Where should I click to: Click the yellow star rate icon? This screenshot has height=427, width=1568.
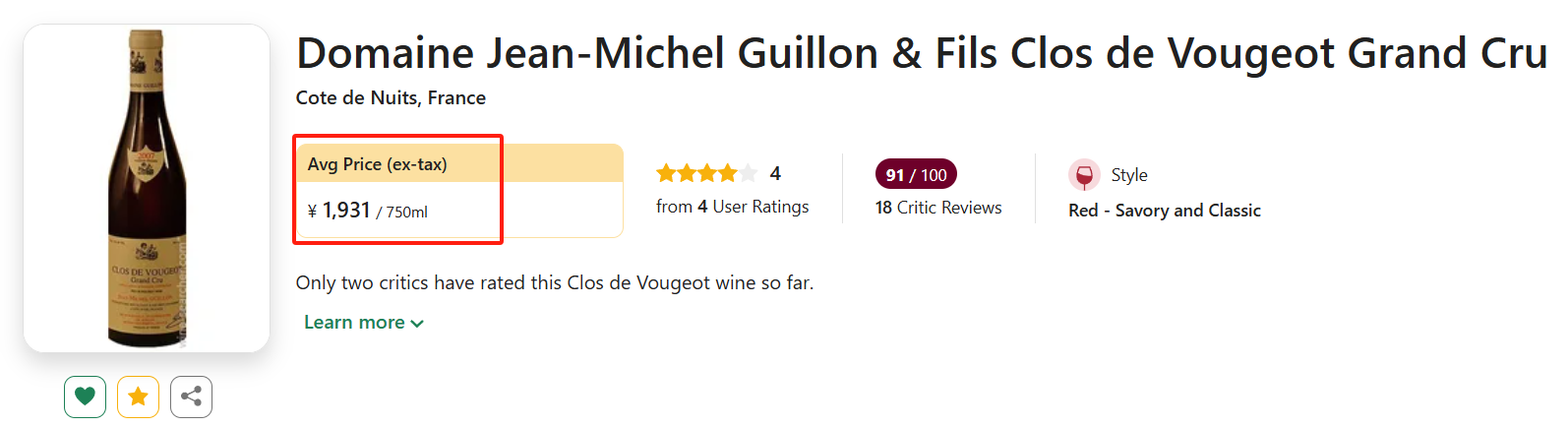138,396
